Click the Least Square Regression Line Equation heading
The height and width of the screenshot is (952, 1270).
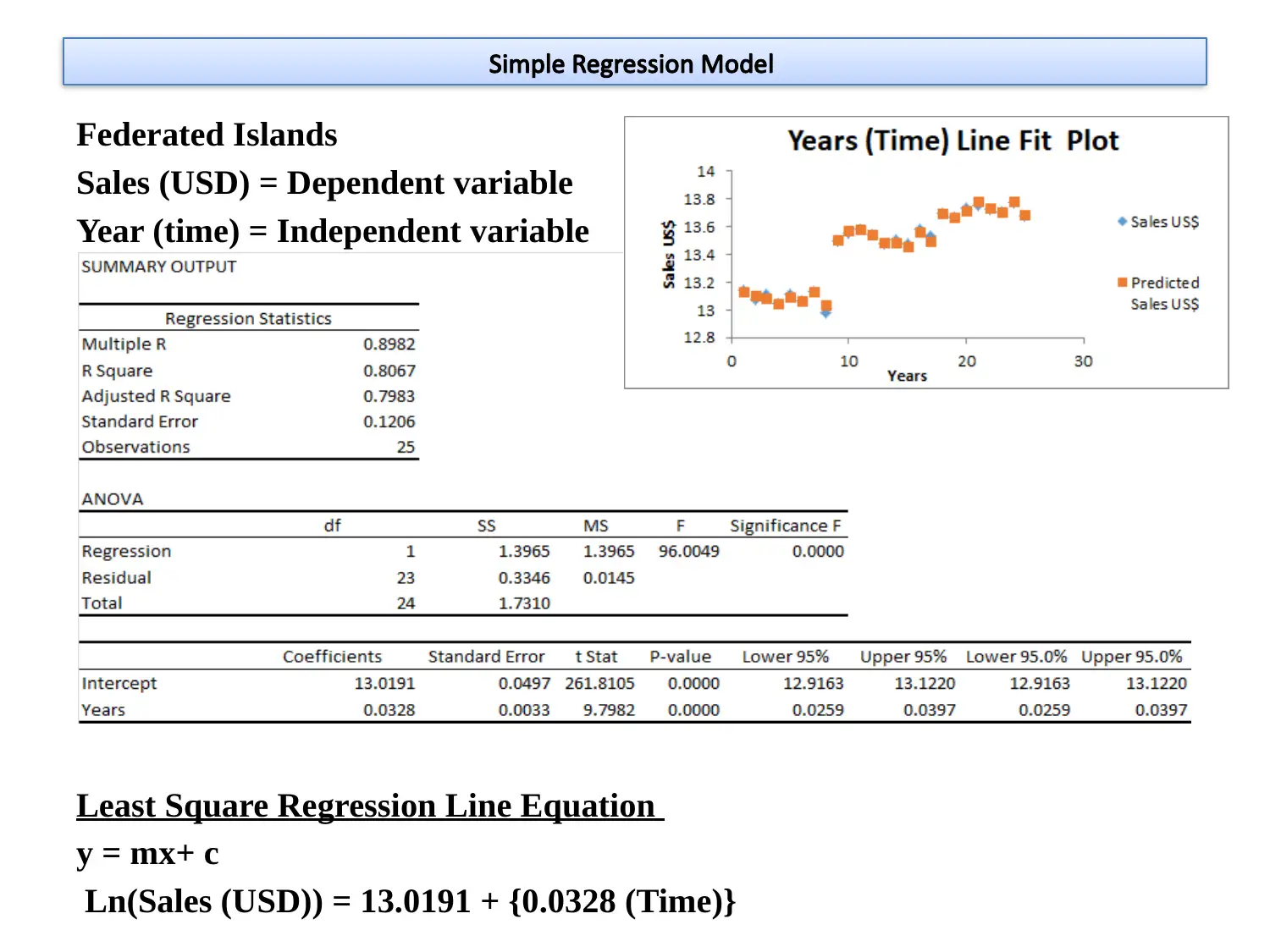point(370,806)
